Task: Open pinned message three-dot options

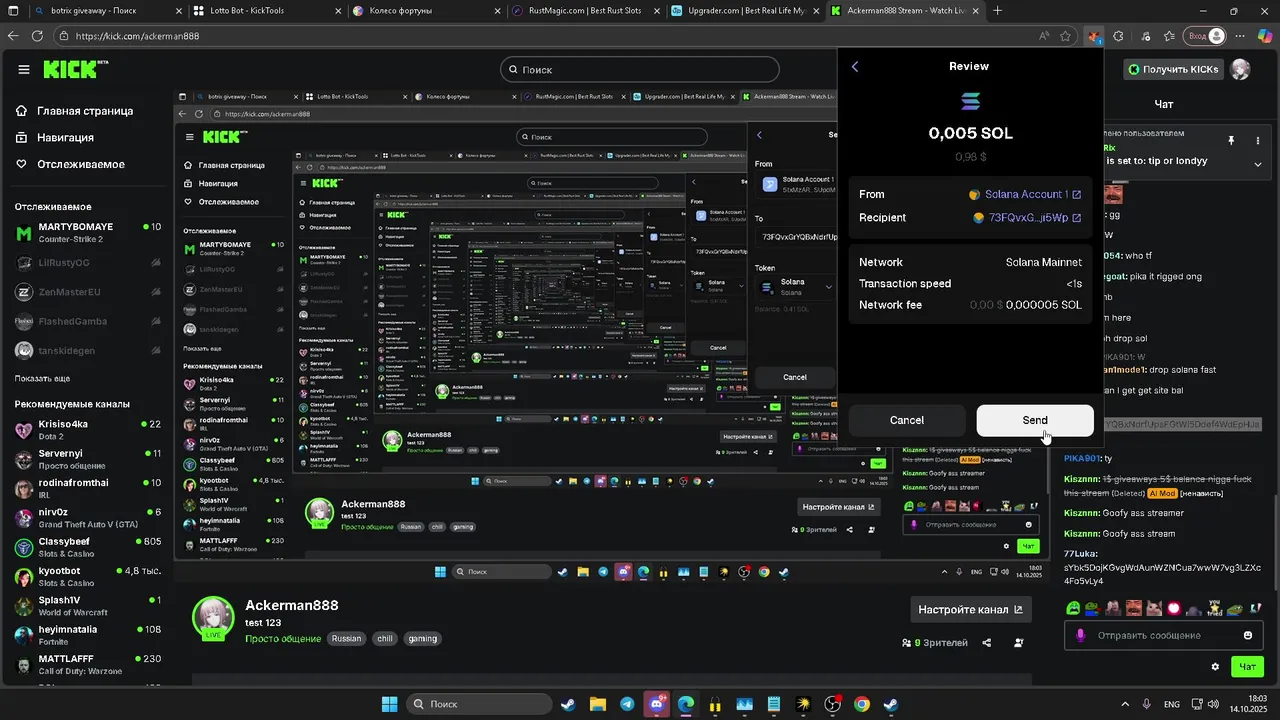Action: click(1258, 141)
